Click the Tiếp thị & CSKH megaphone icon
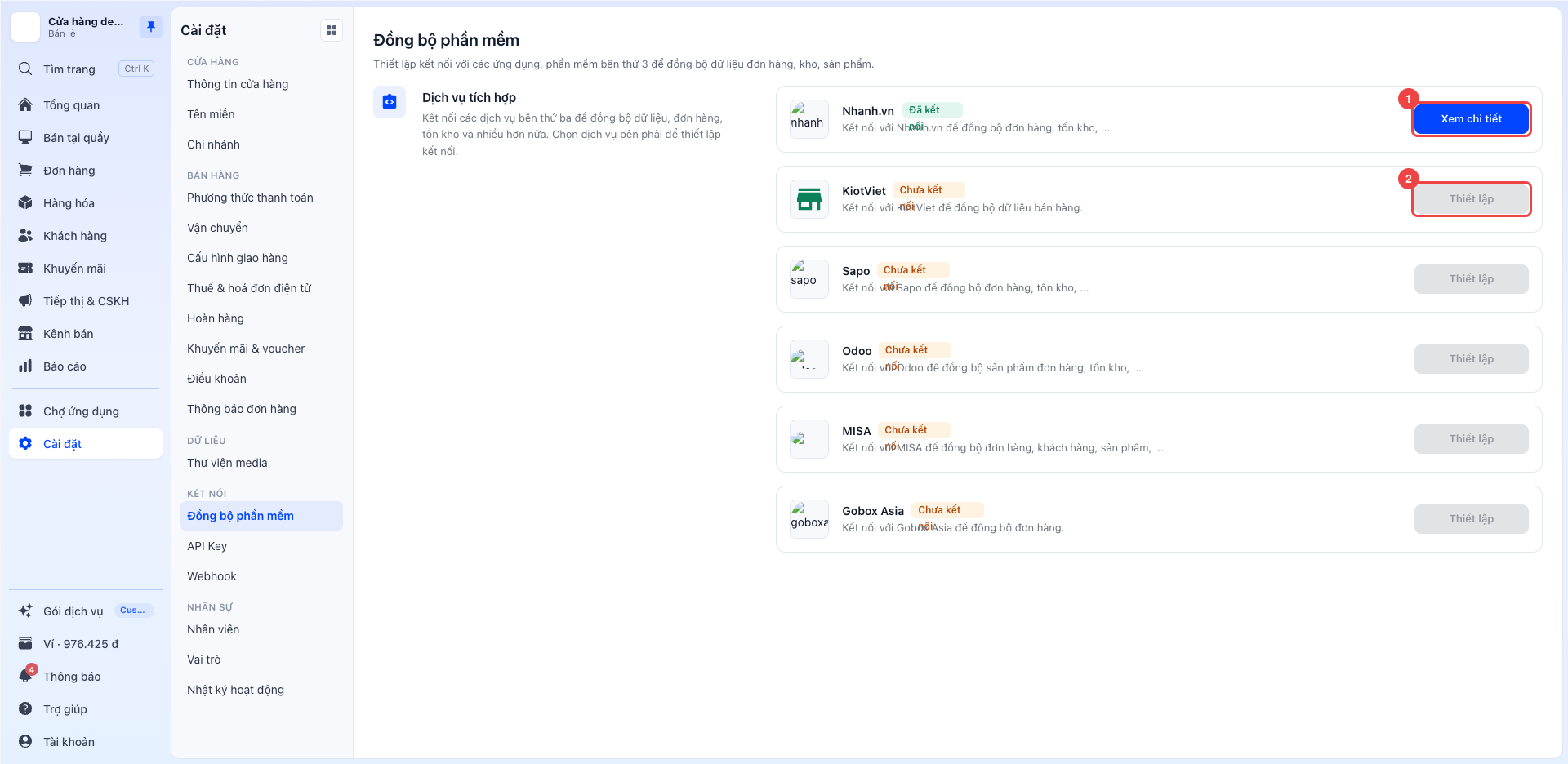1568x764 pixels. pyautogui.click(x=25, y=301)
